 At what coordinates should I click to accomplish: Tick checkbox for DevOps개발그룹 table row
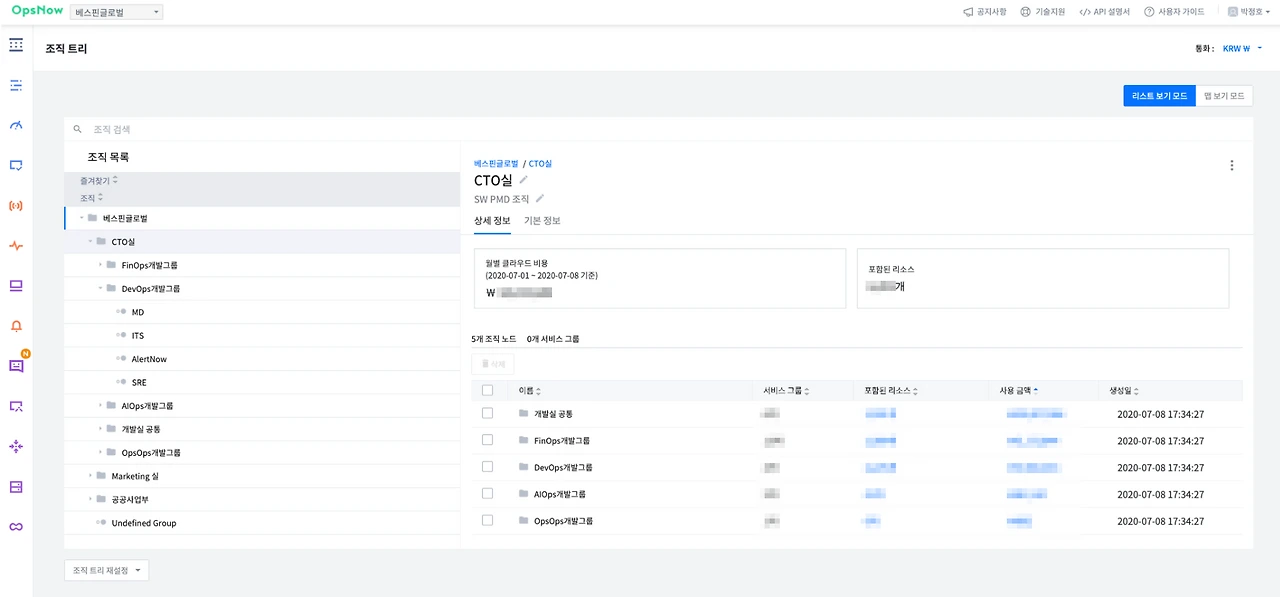(488, 467)
